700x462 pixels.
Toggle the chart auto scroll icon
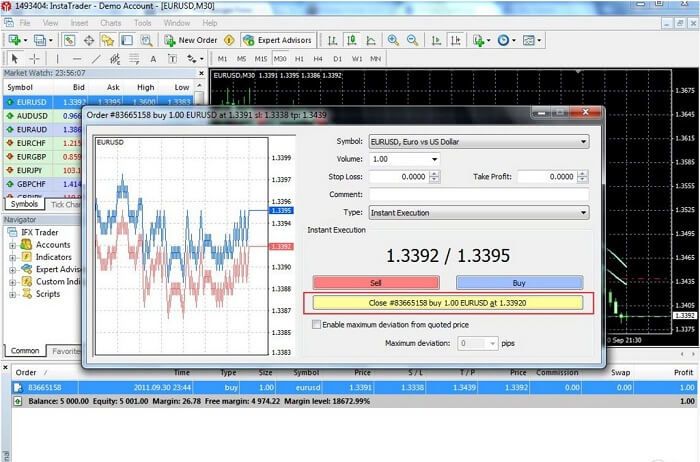(x=436, y=40)
